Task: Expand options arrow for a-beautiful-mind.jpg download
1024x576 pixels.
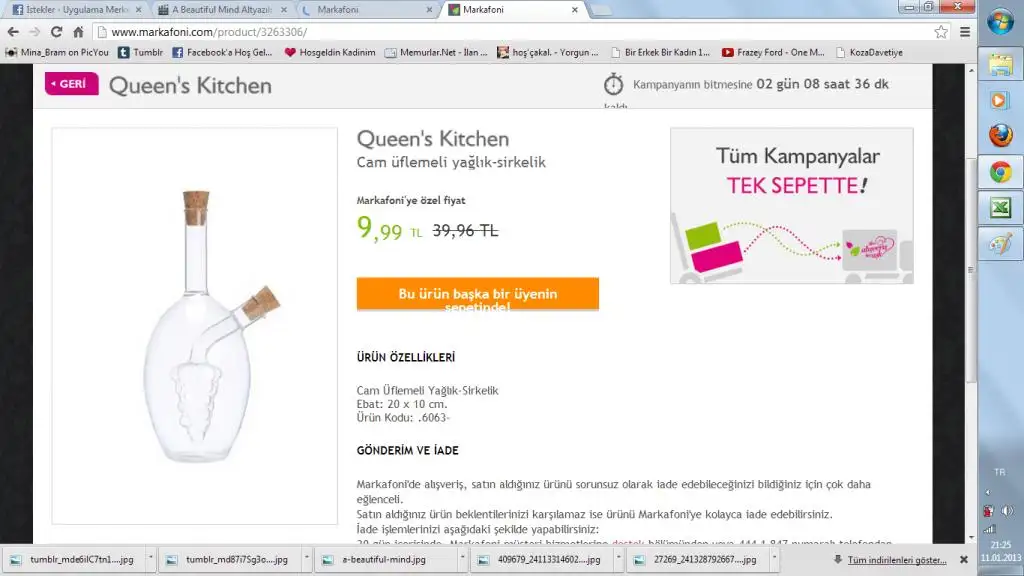Action: 462,559
